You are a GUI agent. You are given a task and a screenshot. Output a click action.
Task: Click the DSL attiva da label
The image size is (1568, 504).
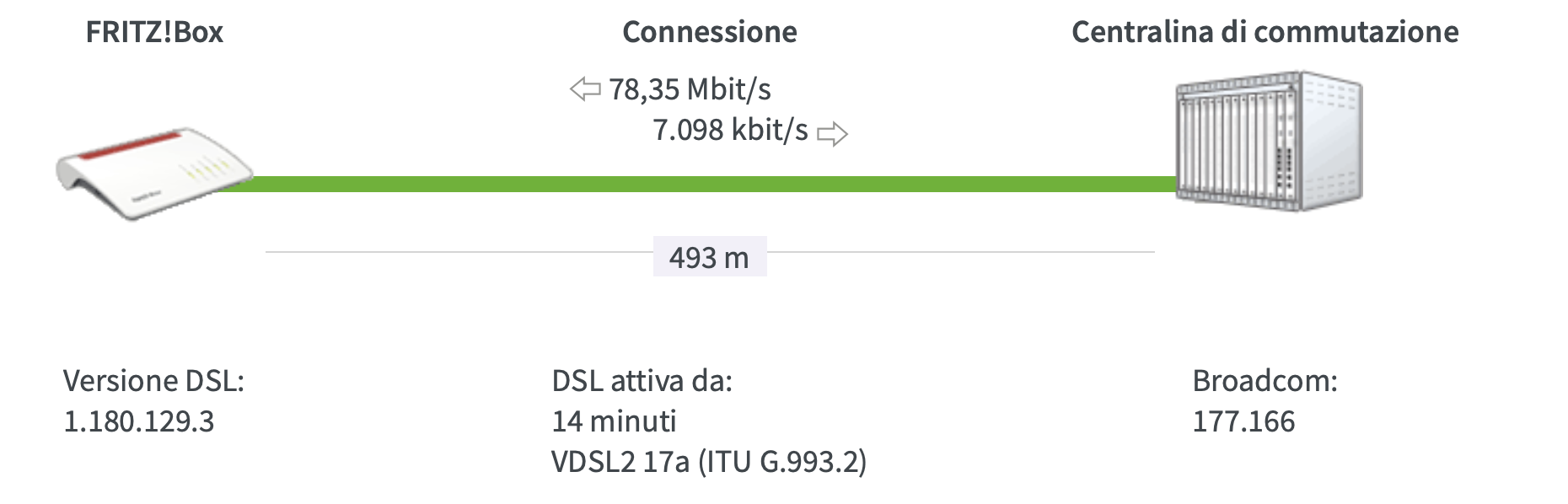(x=642, y=381)
